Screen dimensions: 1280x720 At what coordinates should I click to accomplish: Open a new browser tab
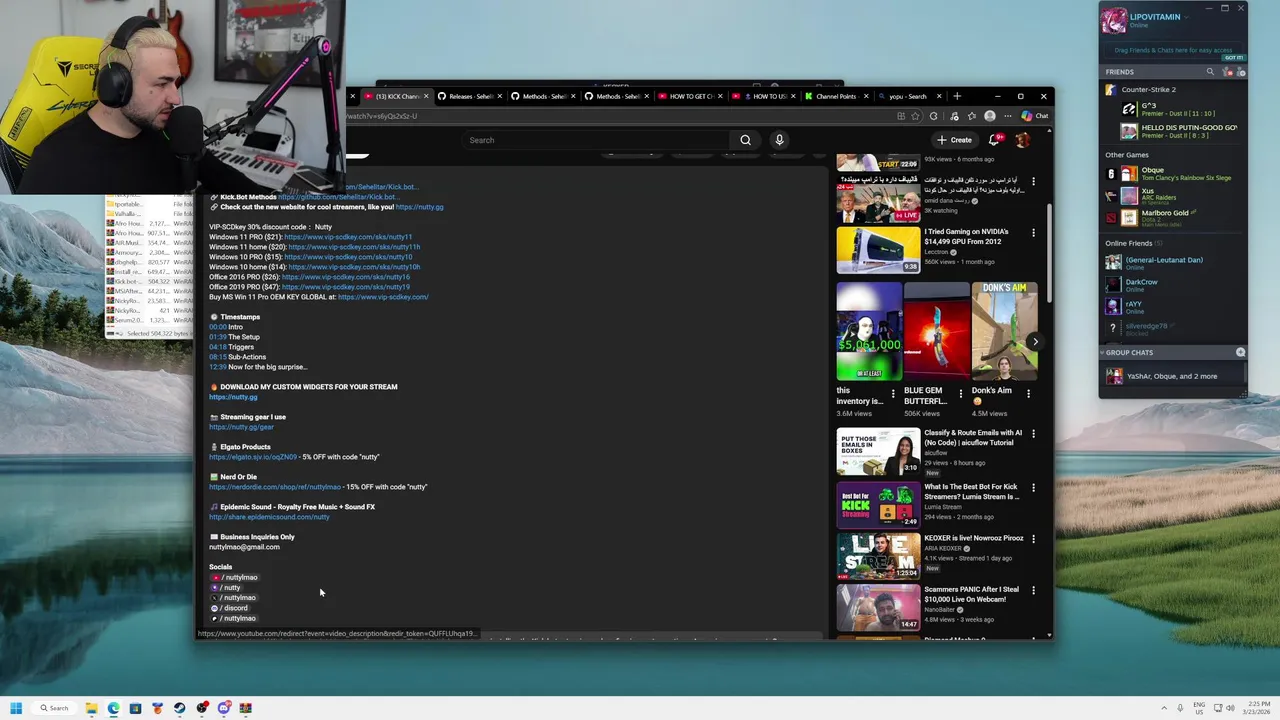click(x=957, y=96)
